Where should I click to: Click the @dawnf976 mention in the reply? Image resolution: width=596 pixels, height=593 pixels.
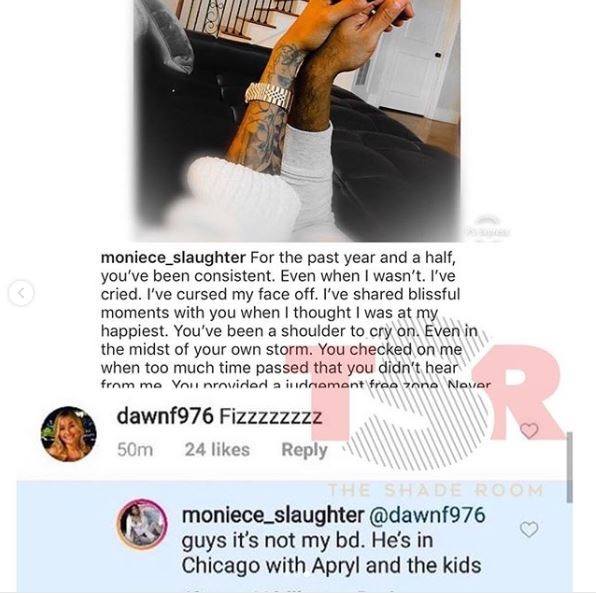[x=426, y=515]
